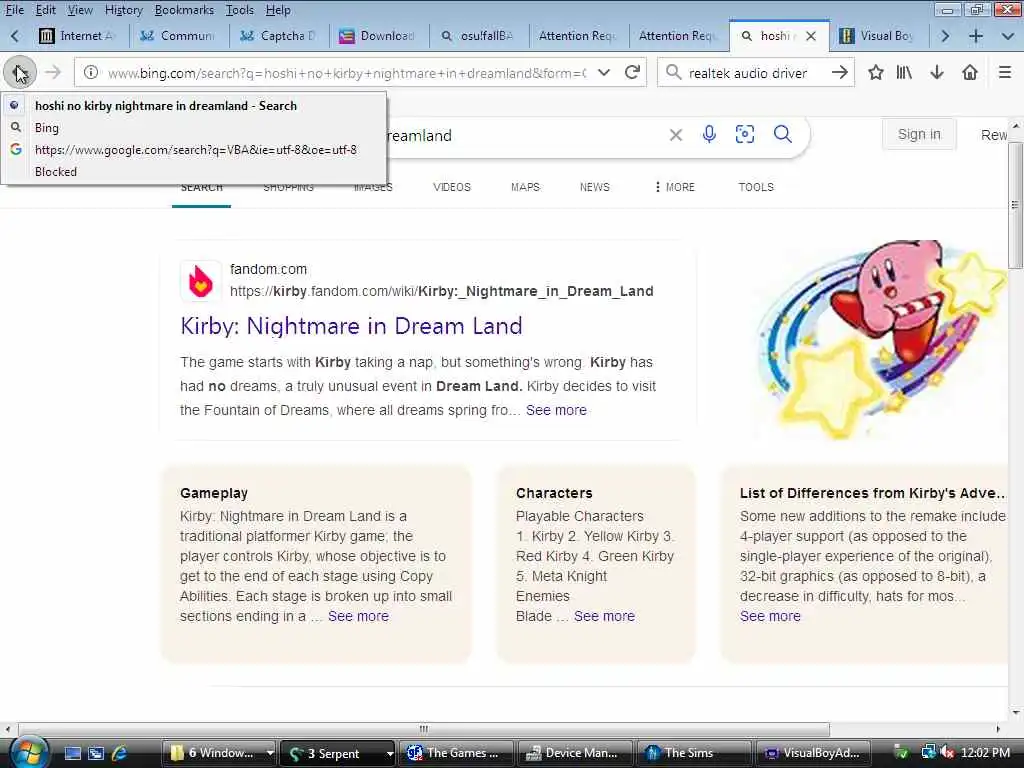Viewport: 1024px width, 768px height.
Task: Open a new tab with plus button
Action: [x=976, y=36]
